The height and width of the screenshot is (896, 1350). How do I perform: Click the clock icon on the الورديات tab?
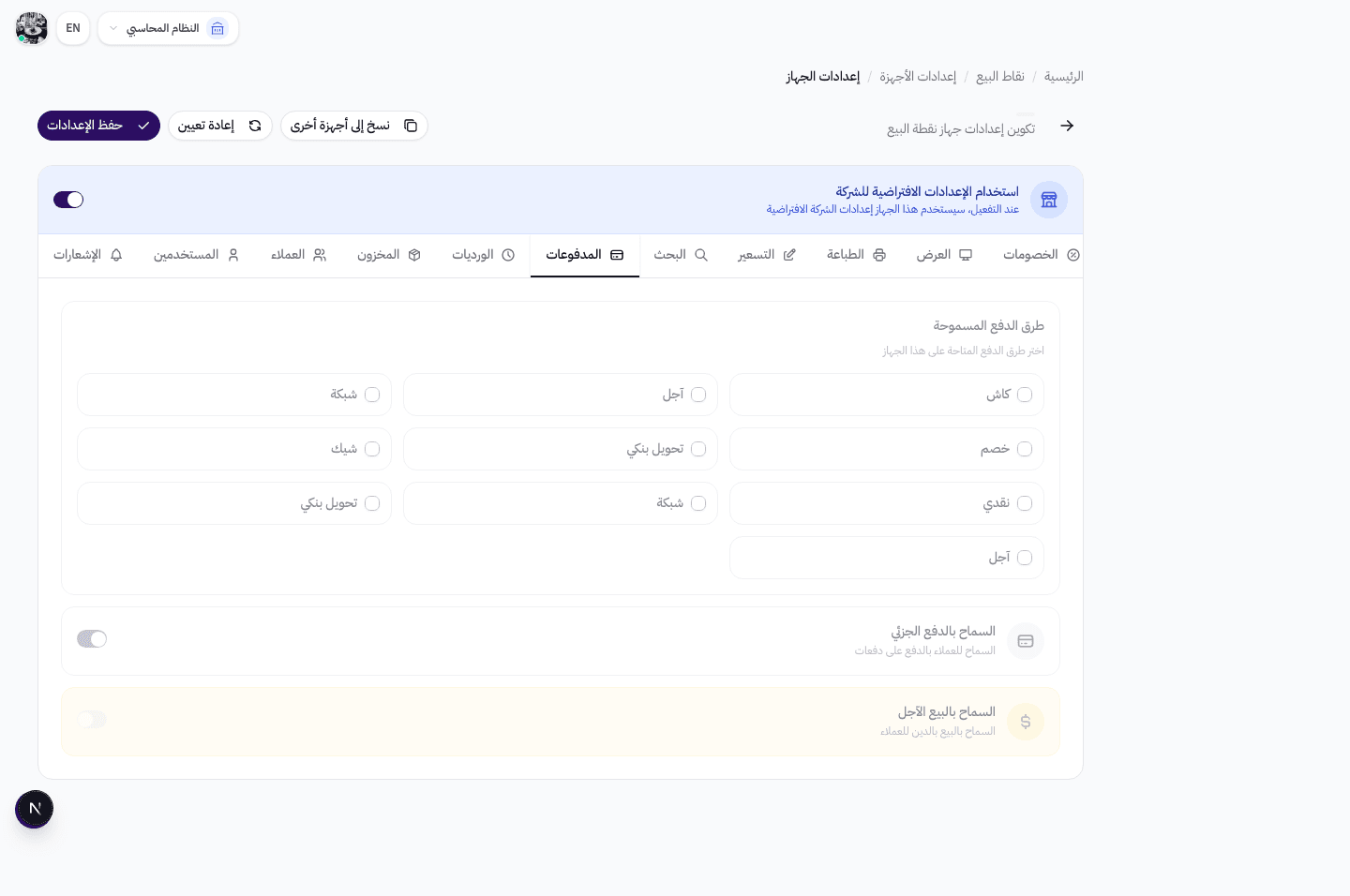tap(509, 255)
